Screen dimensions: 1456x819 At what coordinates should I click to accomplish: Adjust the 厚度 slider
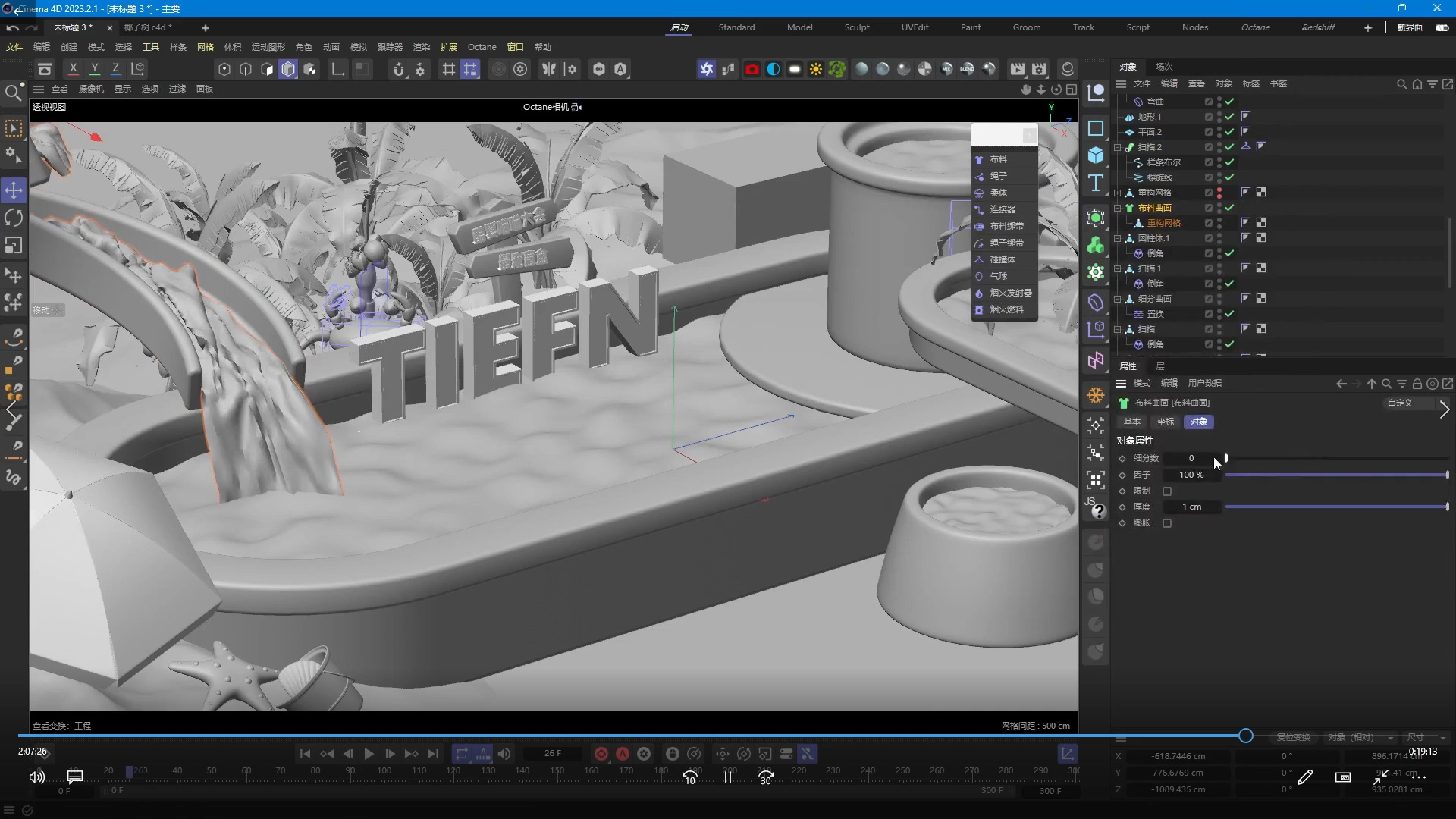1335,507
